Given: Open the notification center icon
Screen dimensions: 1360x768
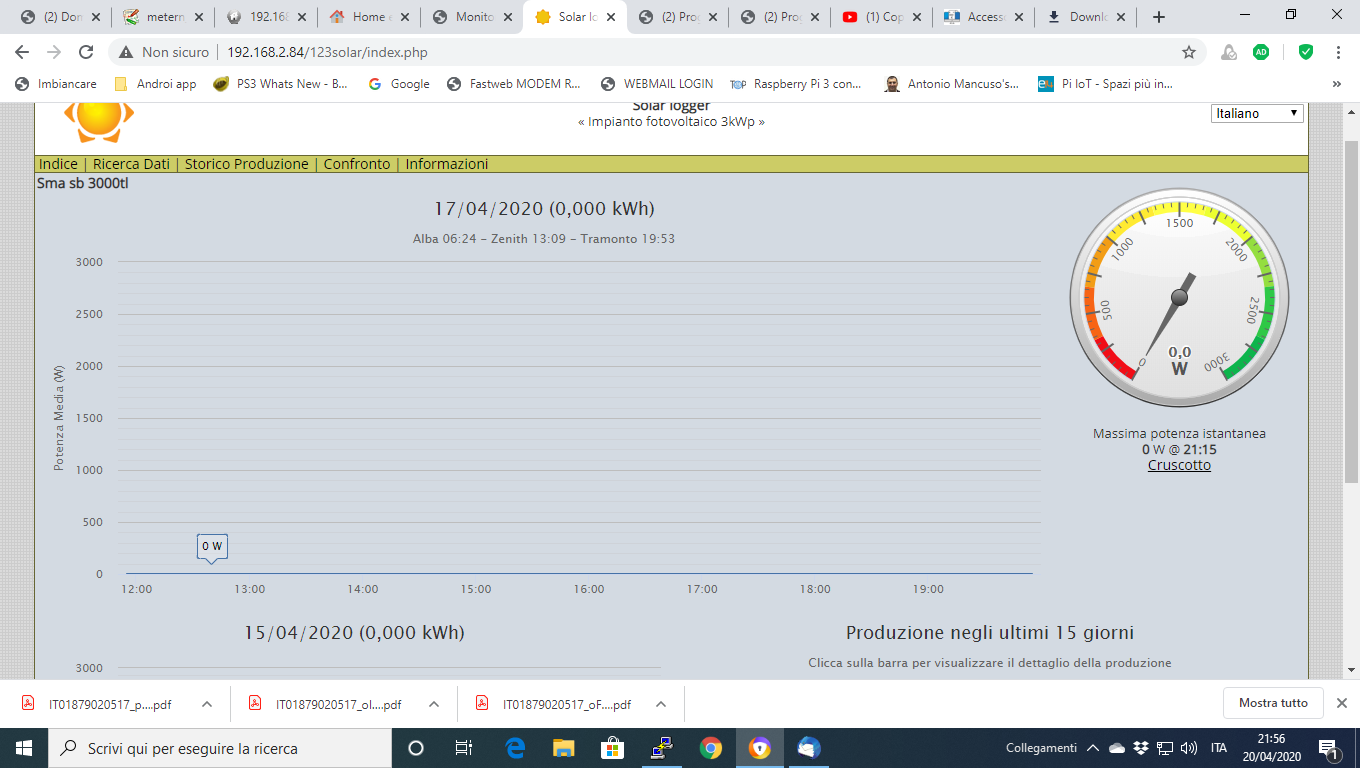Looking at the screenshot, I should pos(1330,748).
